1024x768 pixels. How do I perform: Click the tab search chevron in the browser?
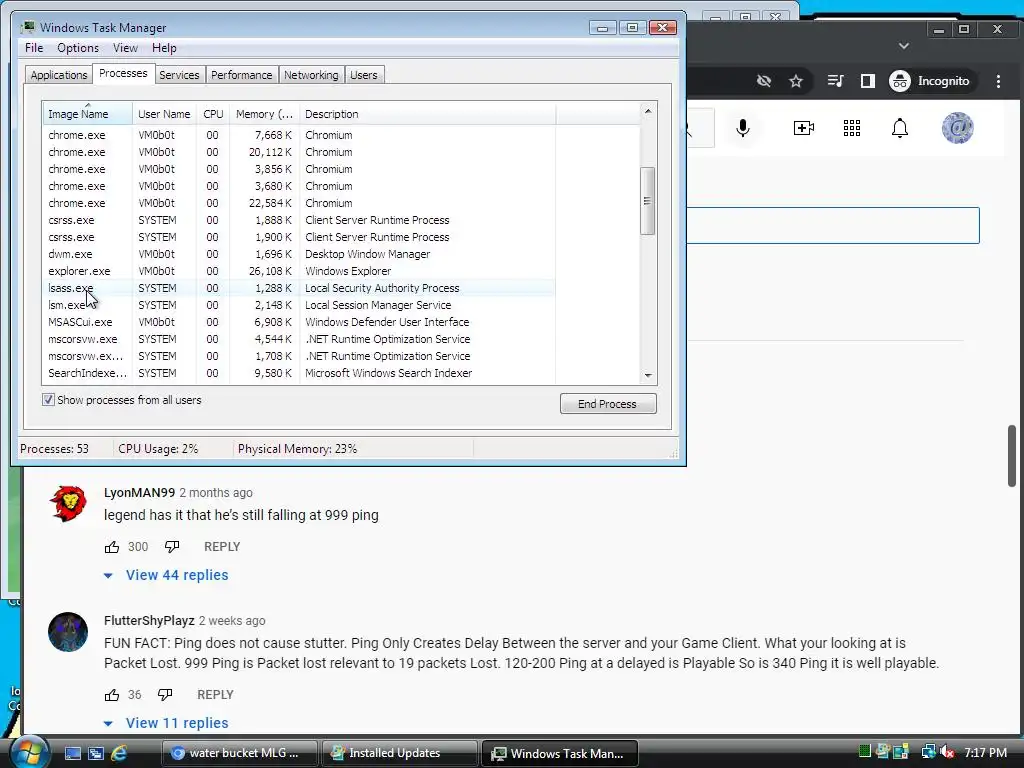click(x=904, y=46)
